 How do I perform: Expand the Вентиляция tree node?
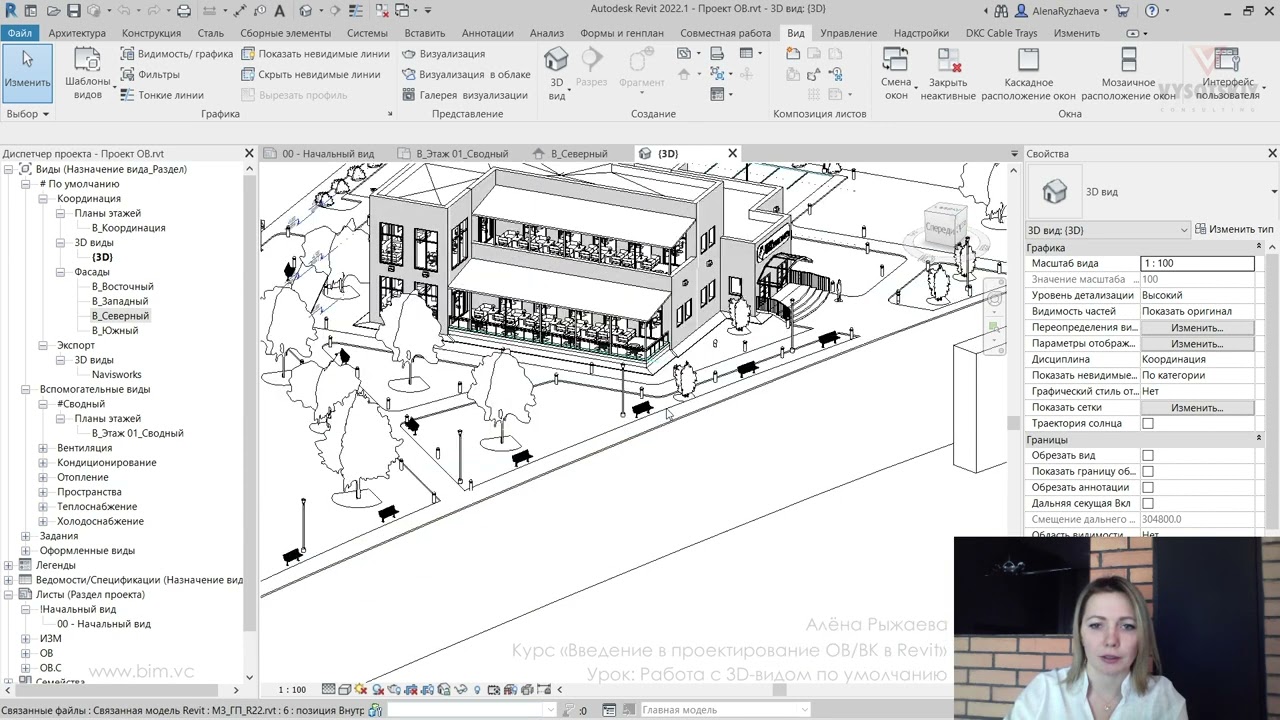(x=43, y=448)
